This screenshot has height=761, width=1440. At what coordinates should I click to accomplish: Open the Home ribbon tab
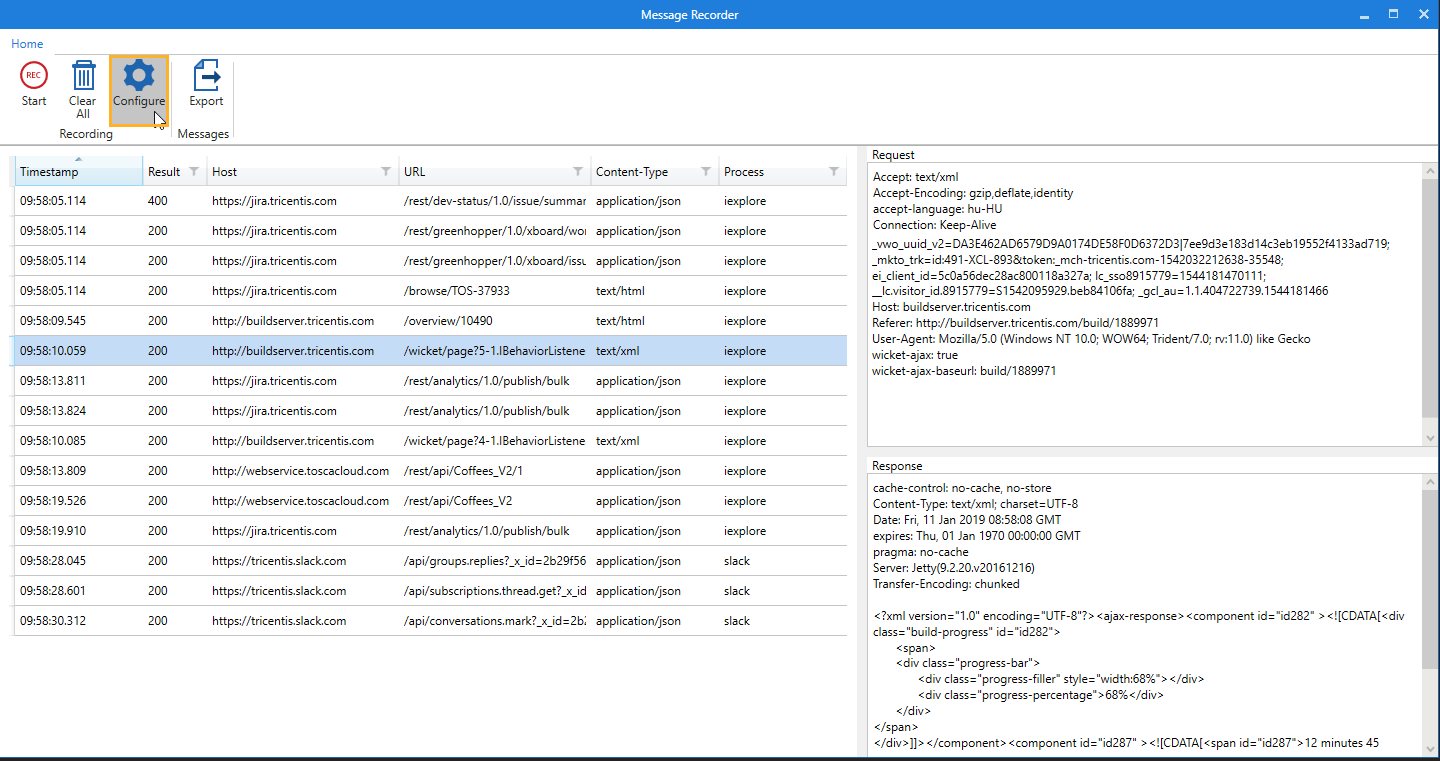(27, 44)
